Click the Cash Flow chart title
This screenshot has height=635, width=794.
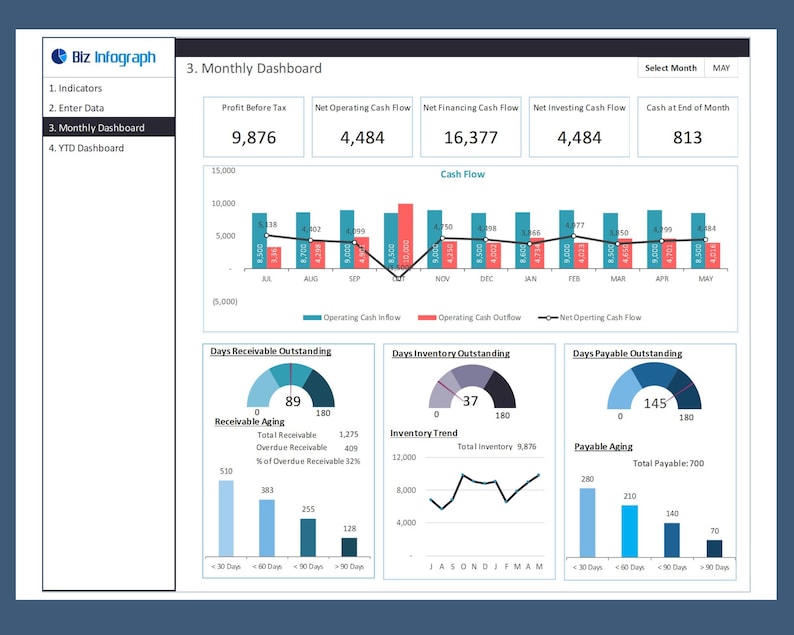[x=462, y=174]
